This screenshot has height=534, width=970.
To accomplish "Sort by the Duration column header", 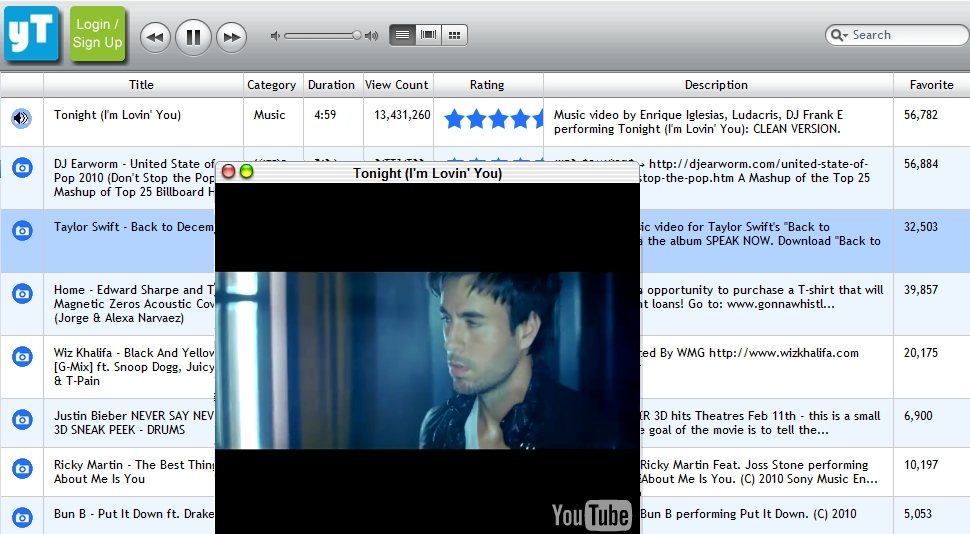I will tap(332, 85).
